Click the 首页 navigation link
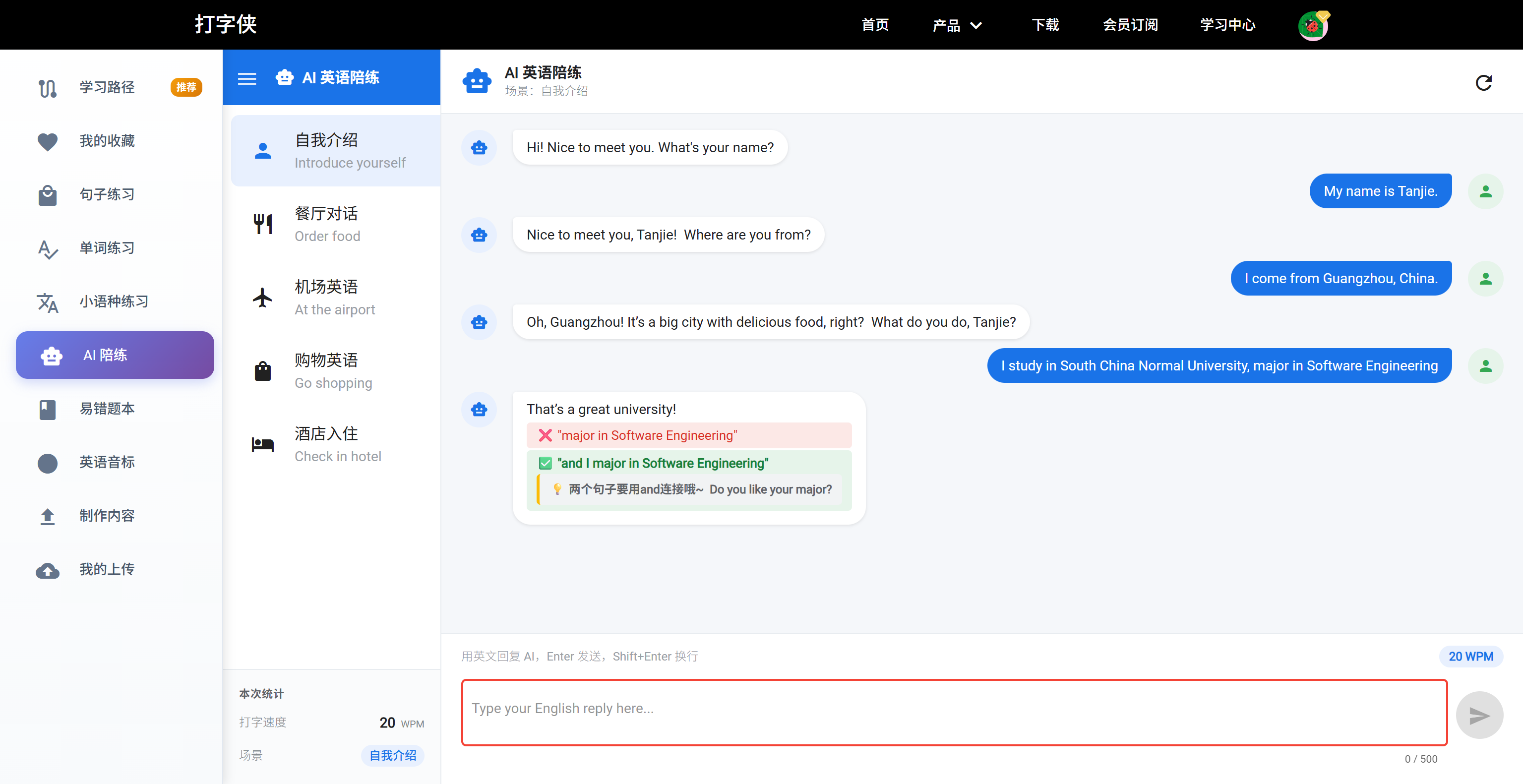Screen dimensions: 1523x784 (875, 25)
